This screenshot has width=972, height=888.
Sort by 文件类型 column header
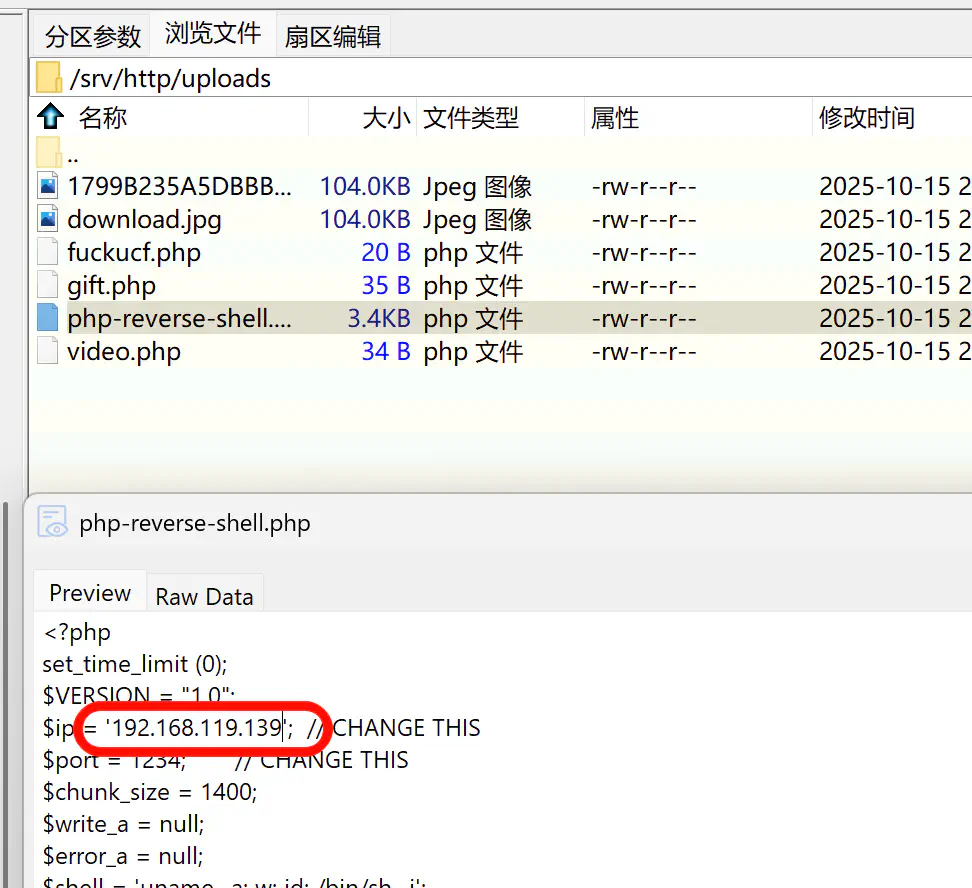pos(471,118)
